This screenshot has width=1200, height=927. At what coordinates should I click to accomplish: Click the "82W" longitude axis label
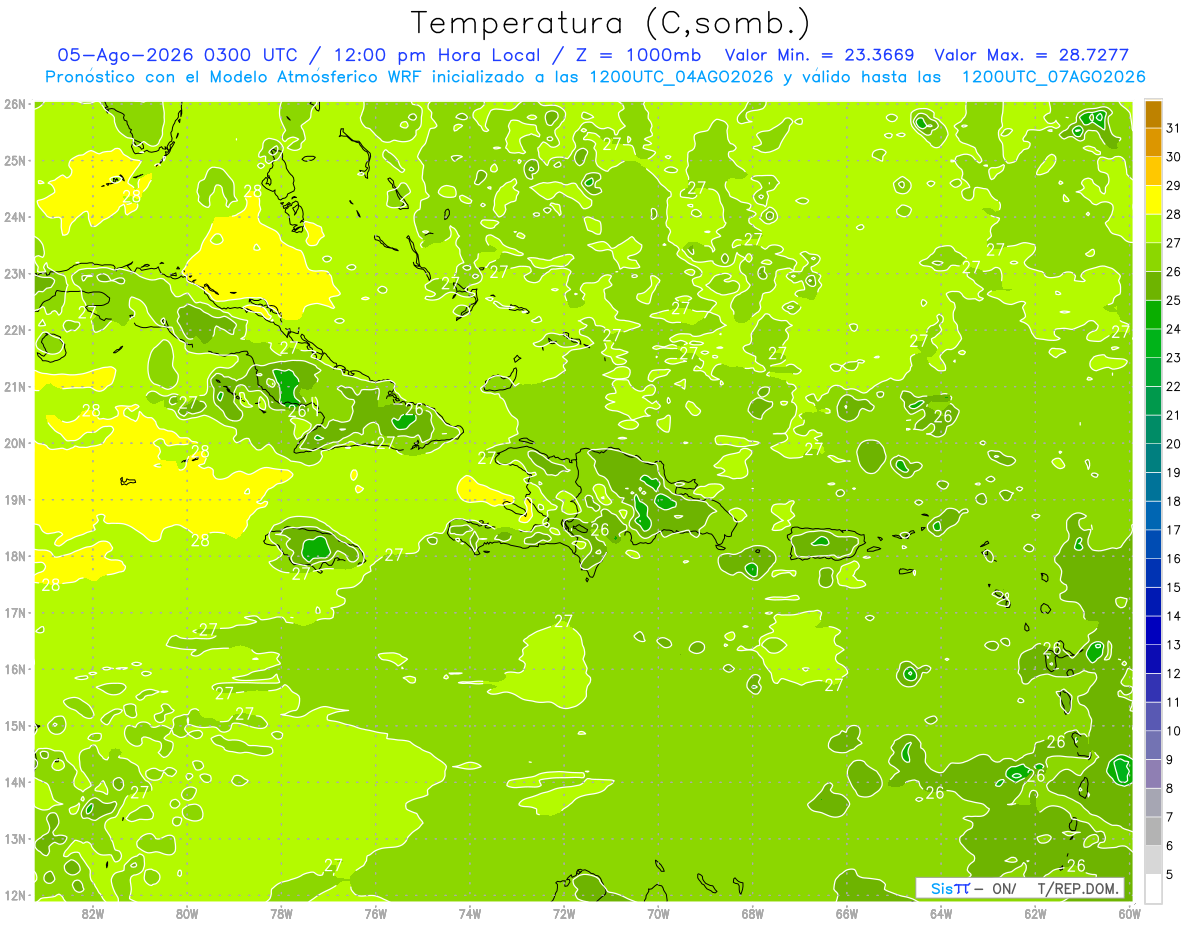(93, 912)
